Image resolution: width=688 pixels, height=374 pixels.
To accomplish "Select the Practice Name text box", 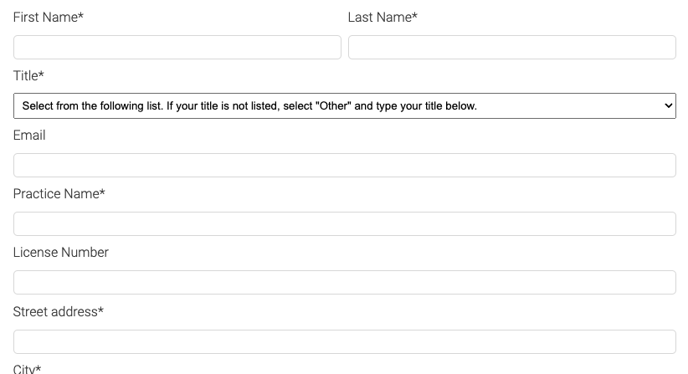I will point(344,224).
